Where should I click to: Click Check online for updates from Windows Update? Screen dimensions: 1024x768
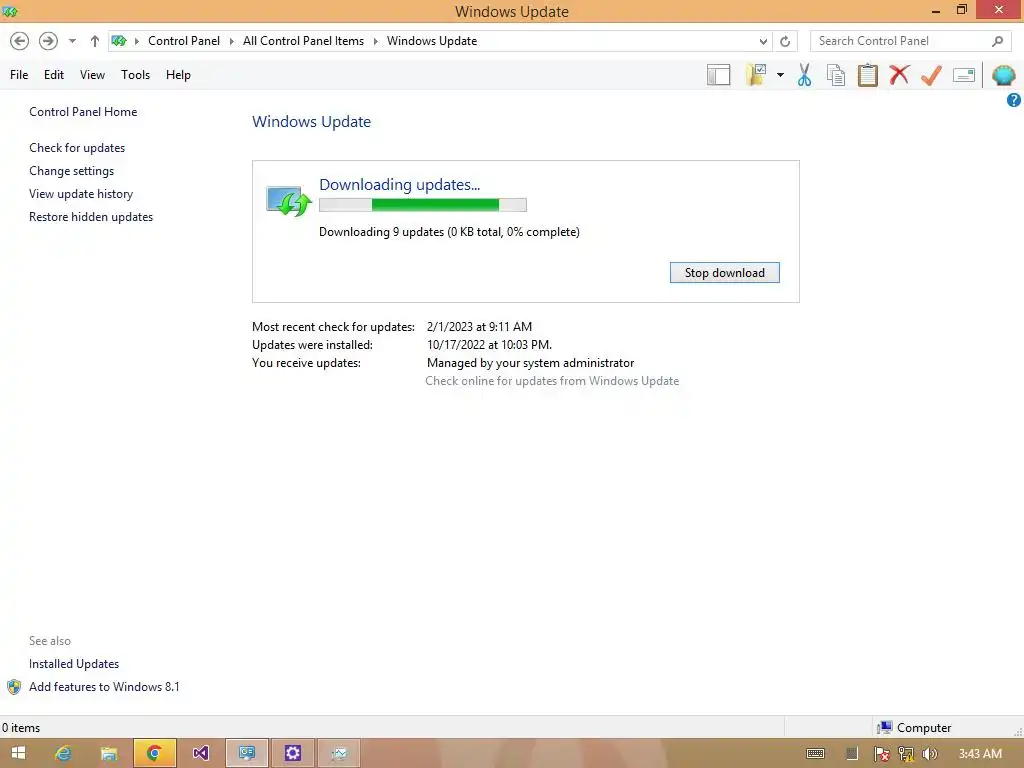(x=552, y=381)
